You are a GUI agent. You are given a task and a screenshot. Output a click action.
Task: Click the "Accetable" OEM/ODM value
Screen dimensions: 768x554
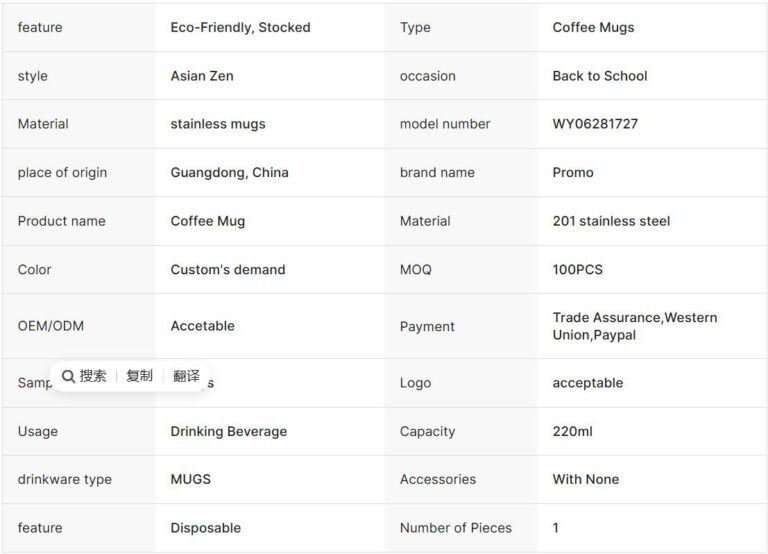pyautogui.click(x=202, y=326)
